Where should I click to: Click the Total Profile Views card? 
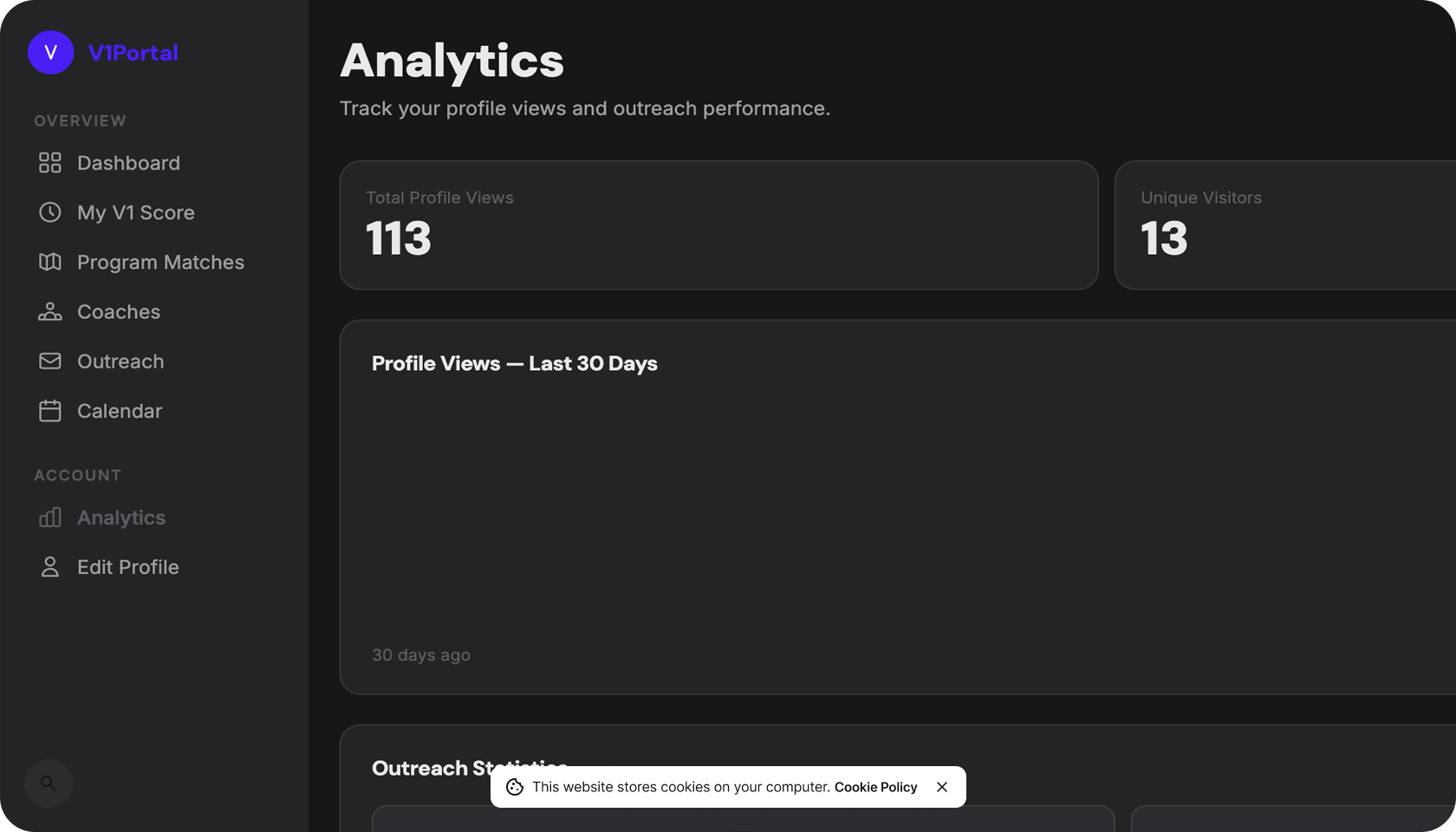pyautogui.click(x=718, y=225)
